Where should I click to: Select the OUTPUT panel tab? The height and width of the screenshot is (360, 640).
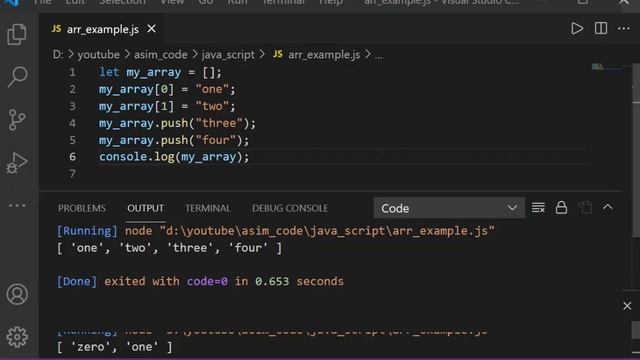coord(145,208)
